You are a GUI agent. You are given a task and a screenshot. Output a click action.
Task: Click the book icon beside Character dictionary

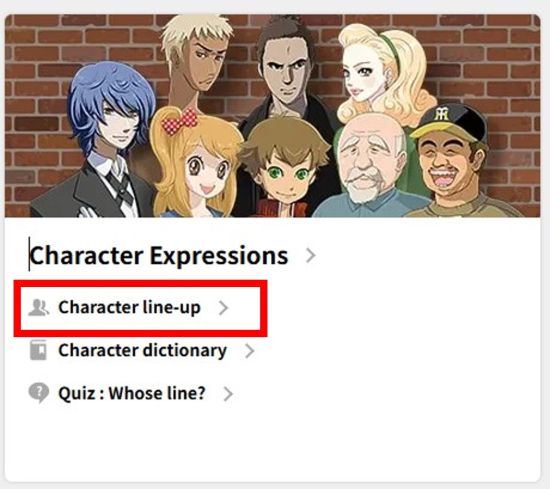(38, 350)
